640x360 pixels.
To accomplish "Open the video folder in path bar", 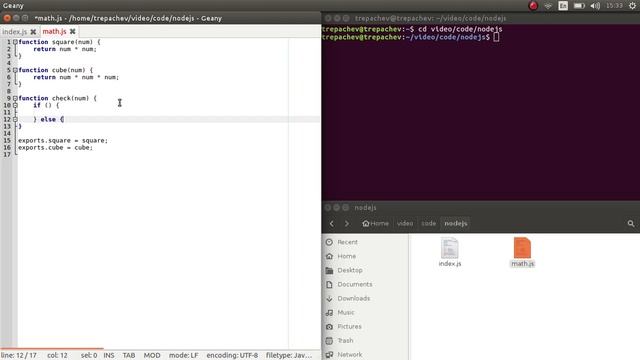I will (x=405, y=223).
